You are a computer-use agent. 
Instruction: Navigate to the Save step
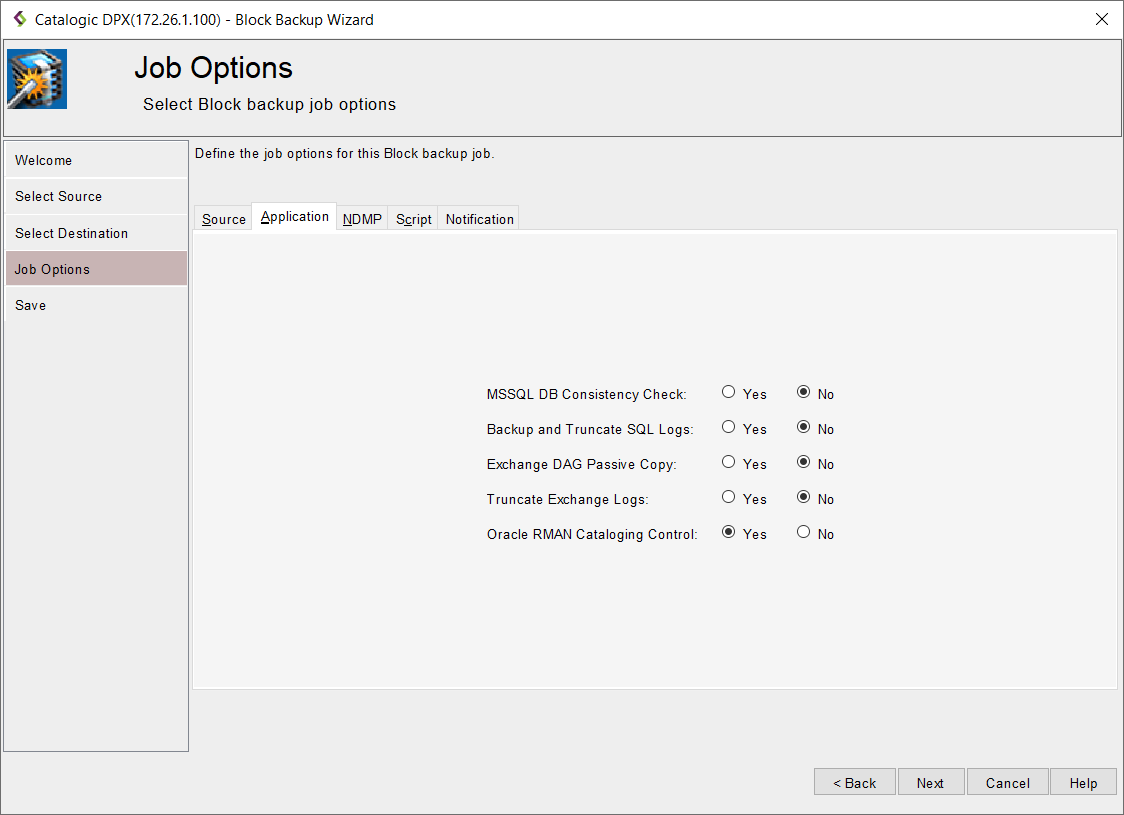pos(96,305)
